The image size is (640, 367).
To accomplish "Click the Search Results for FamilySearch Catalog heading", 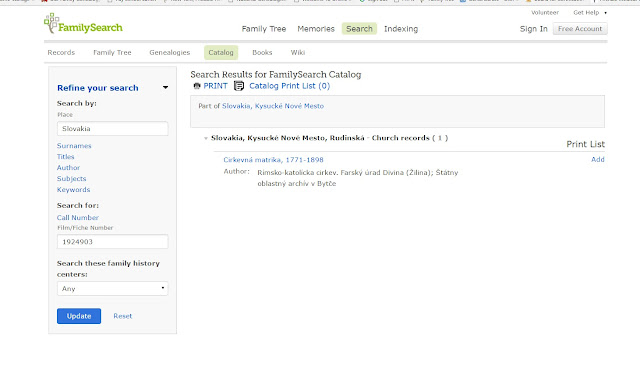I will (x=276, y=75).
